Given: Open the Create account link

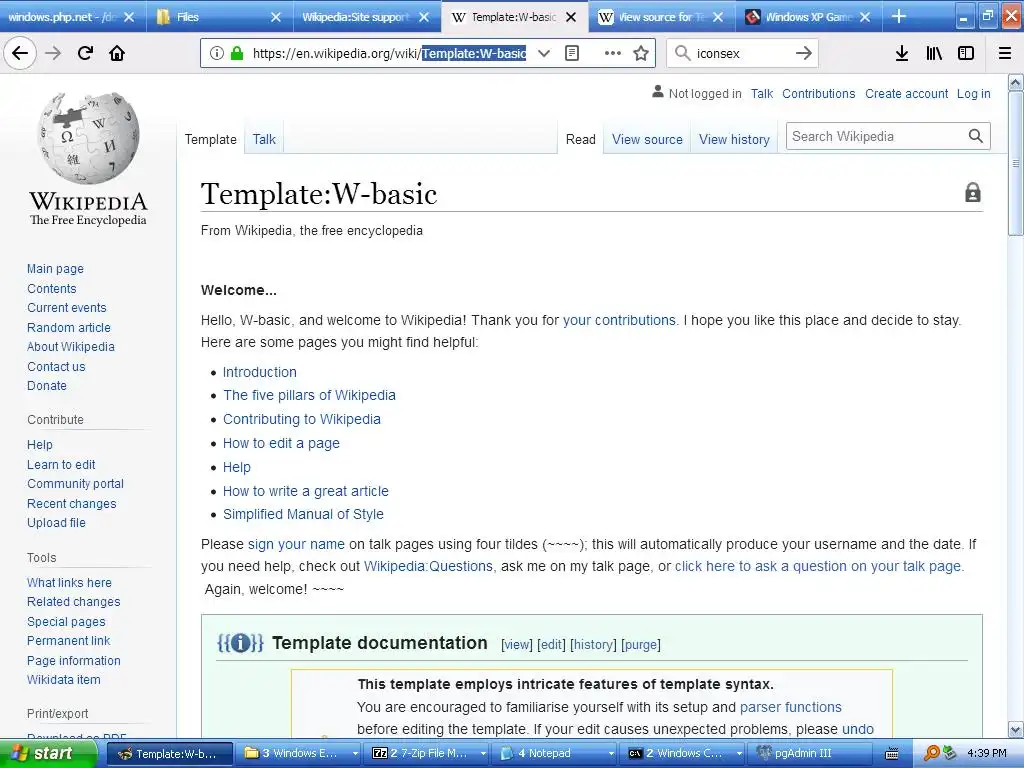Looking at the screenshot, I should click(x=906, y=93).
